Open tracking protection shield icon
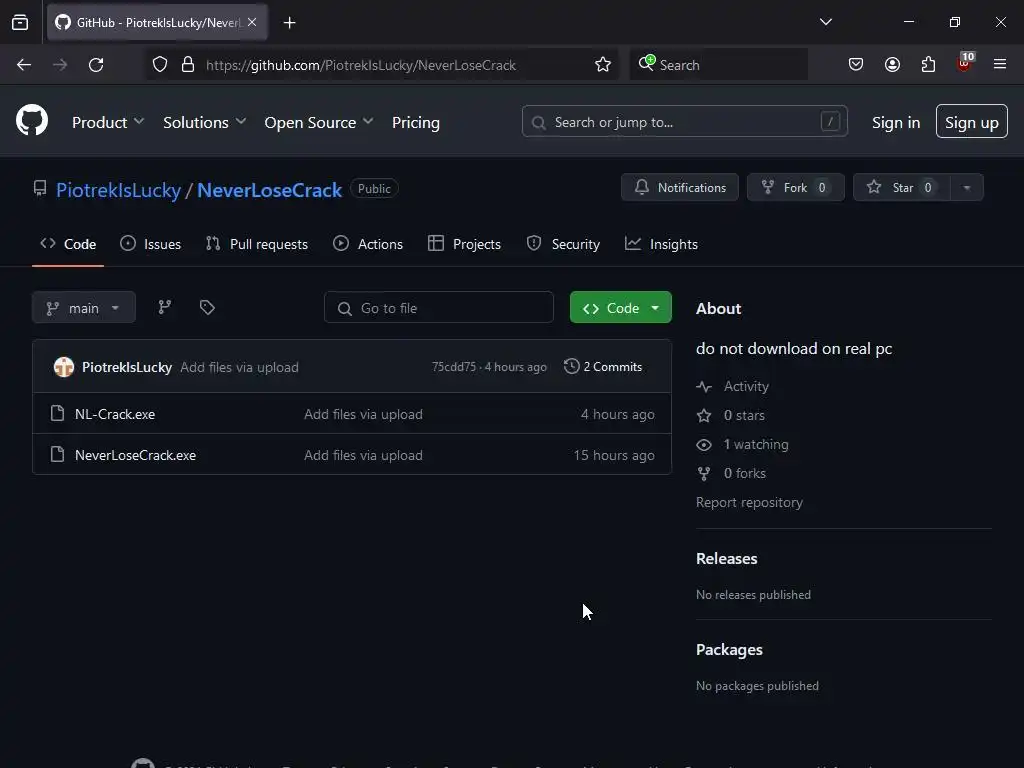The width and height of the screenshot is (1024, 768). [x=160, y=65]
